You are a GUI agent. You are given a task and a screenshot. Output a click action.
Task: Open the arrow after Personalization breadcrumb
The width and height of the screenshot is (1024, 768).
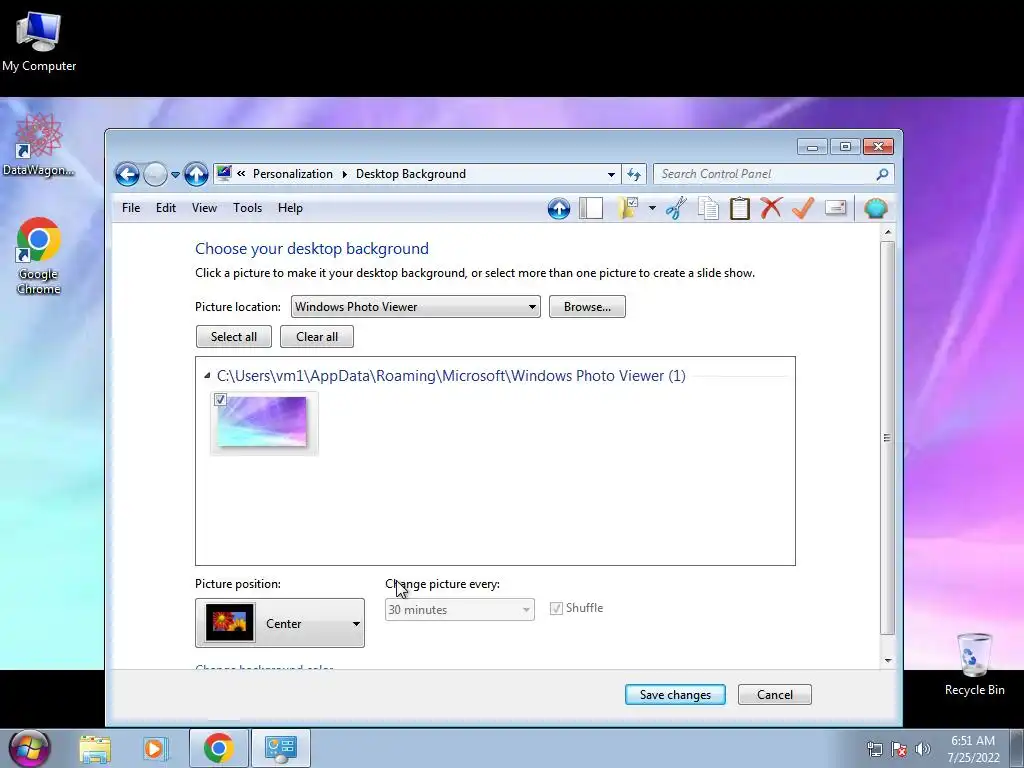click(x=344, y=174)
